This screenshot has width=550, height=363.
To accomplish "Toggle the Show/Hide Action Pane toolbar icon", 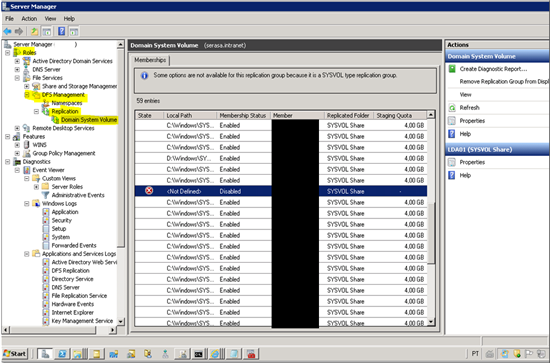I will [x=74, y=32].
